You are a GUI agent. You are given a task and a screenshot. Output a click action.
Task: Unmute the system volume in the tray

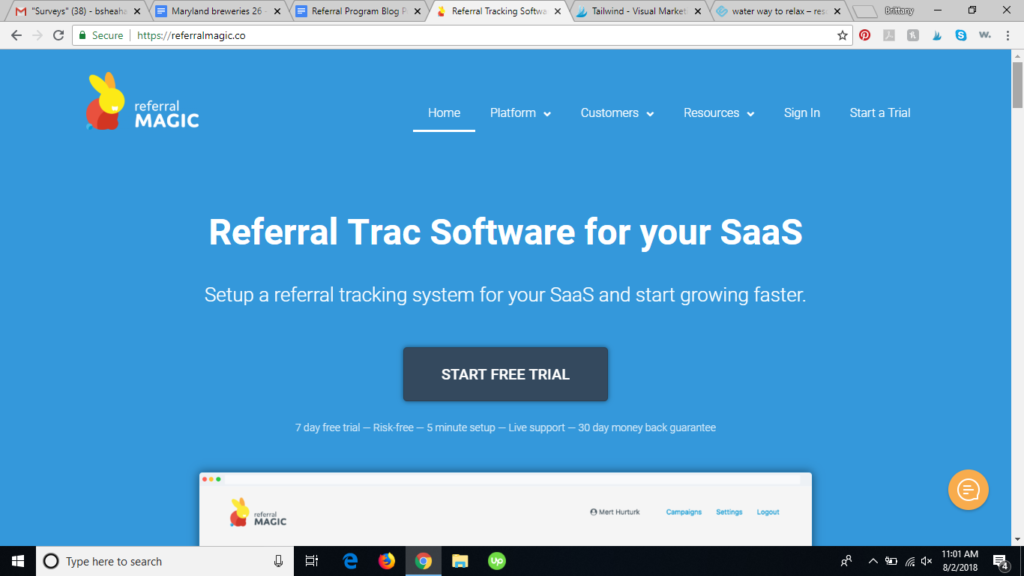[x=925, y=561]
